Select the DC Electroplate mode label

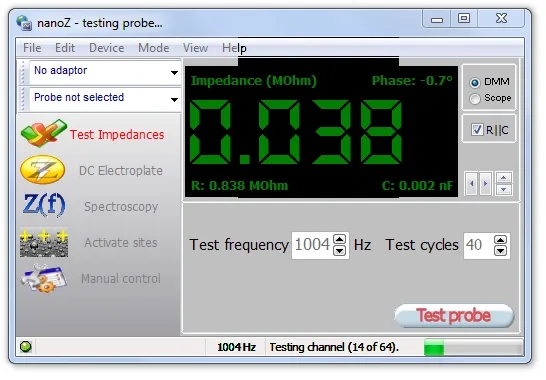tap(121, 171)
